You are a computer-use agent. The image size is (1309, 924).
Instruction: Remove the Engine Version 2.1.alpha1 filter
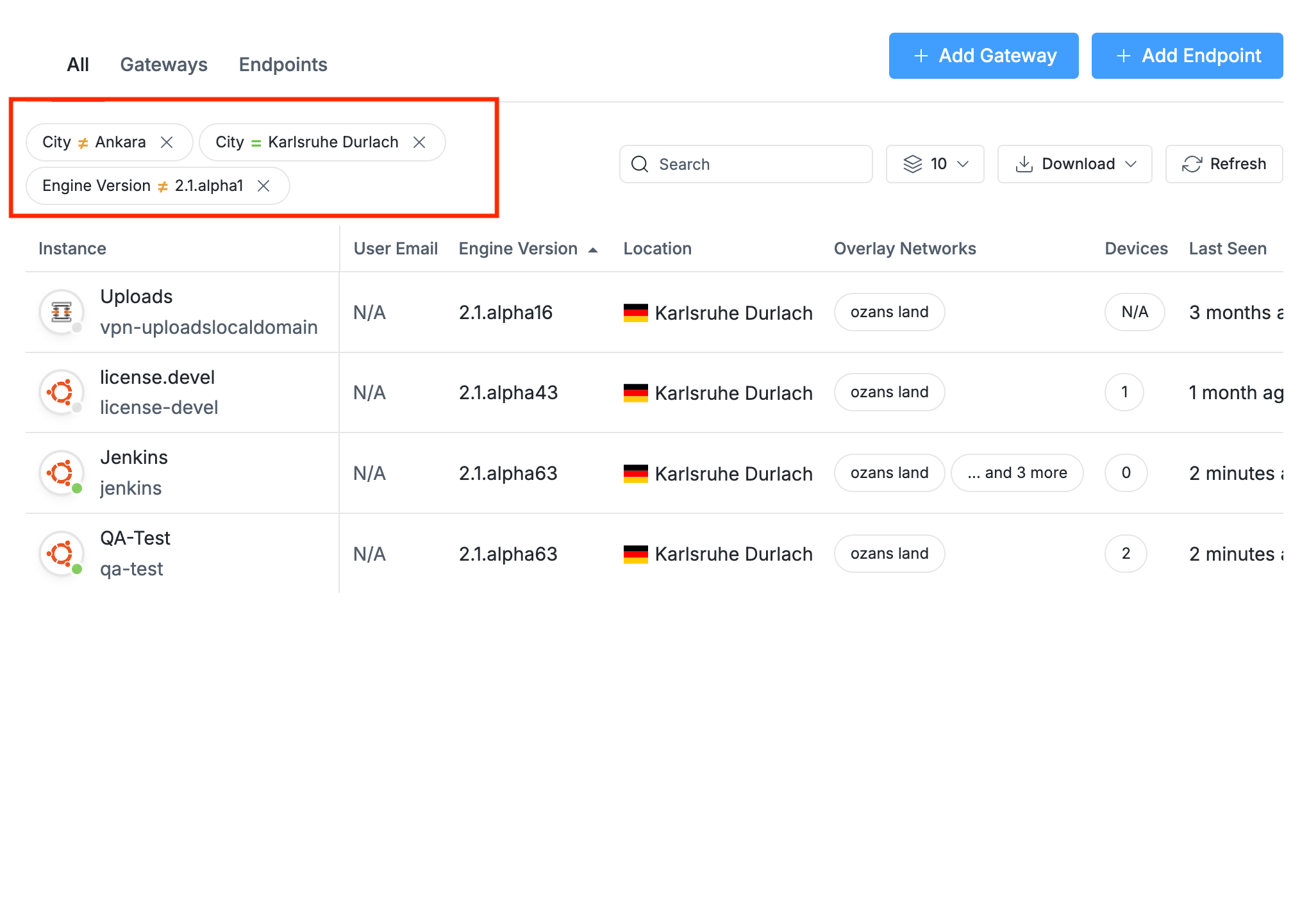263,186
